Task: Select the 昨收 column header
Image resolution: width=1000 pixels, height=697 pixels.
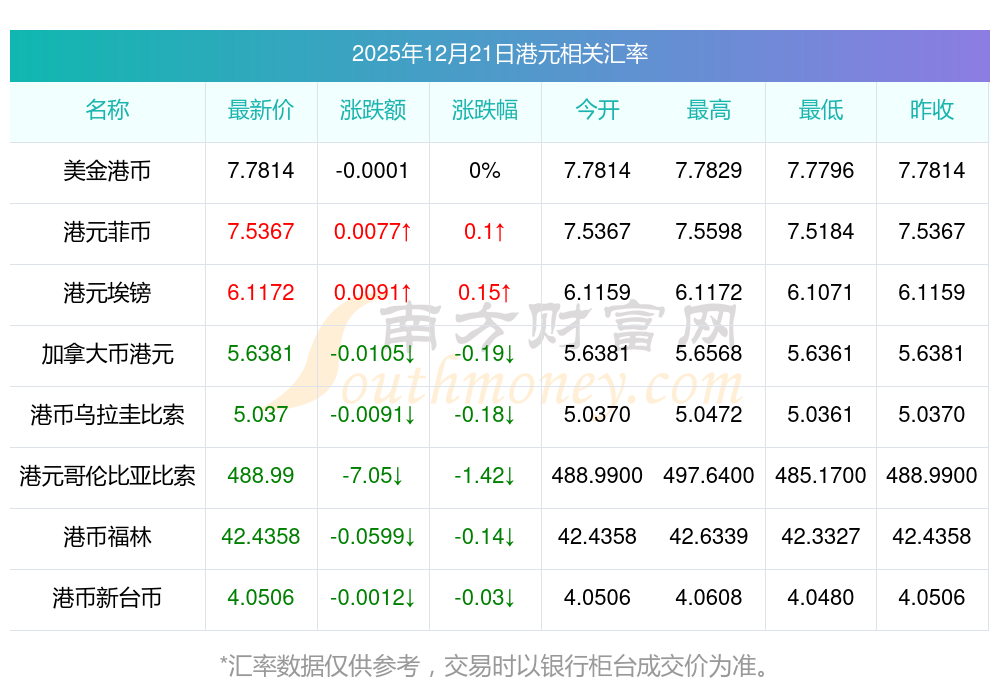Action: click(x=932, y=110)
